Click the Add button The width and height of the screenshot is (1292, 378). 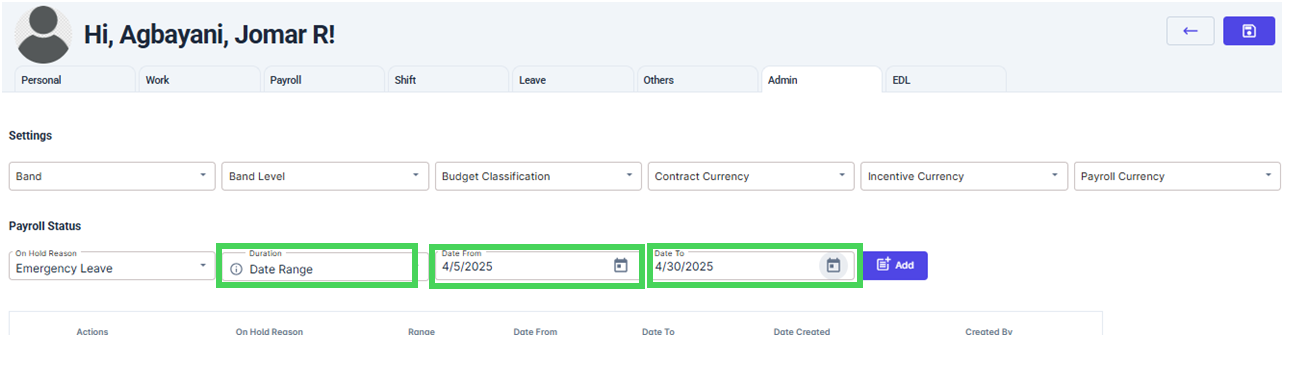895,265
